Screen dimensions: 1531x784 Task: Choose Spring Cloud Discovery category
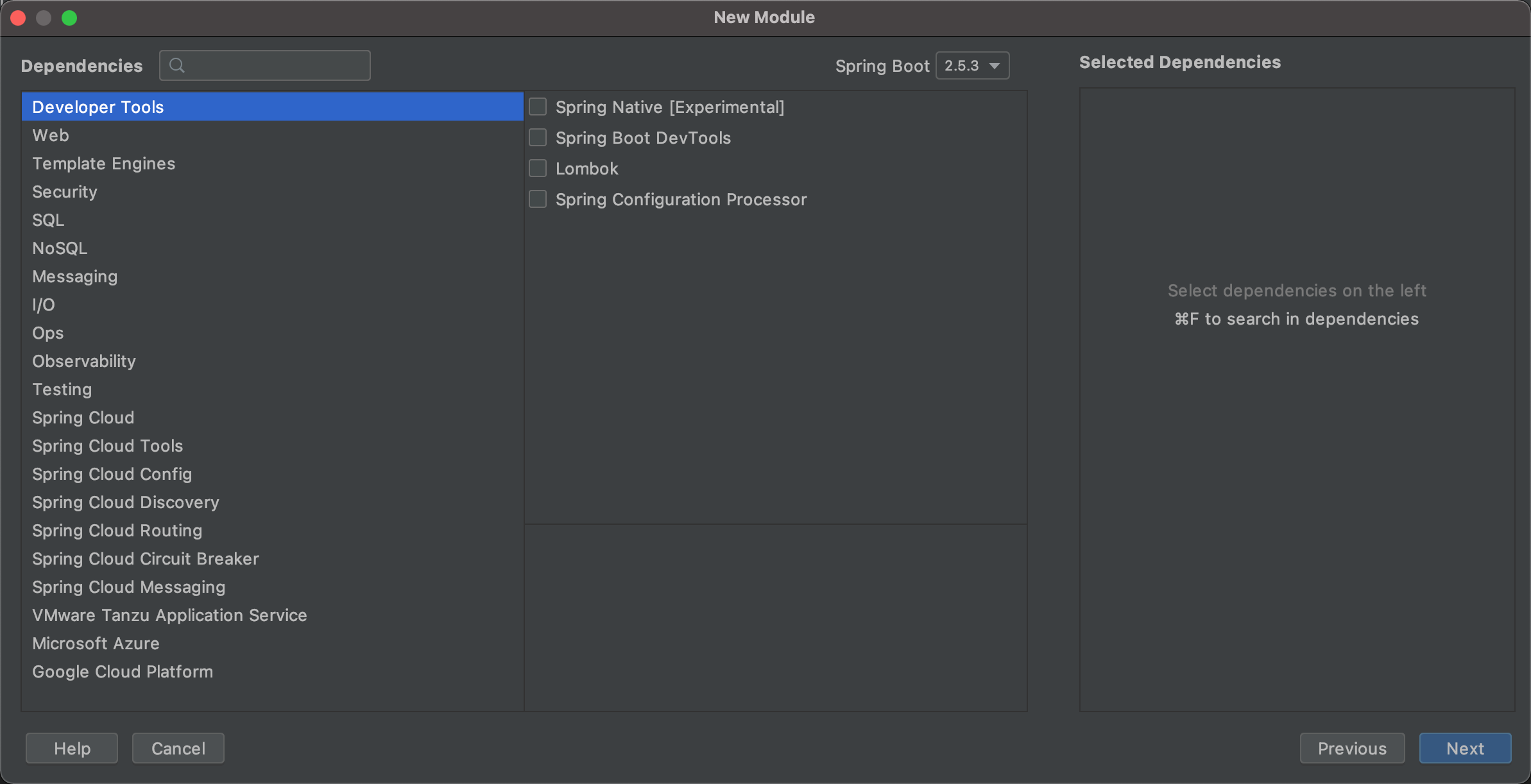pos(273,502)
